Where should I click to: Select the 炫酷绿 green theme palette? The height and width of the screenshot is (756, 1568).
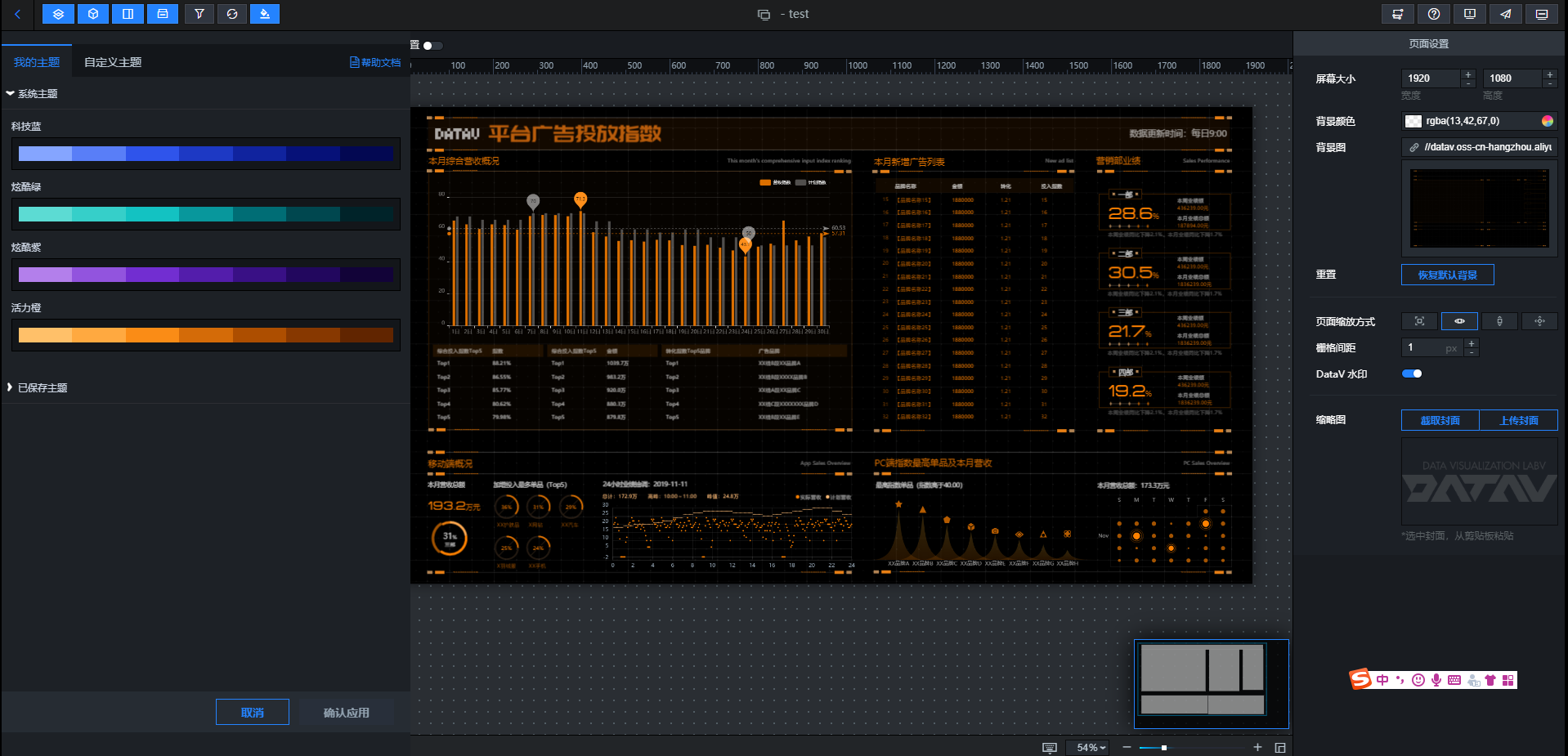click(206, 214)
